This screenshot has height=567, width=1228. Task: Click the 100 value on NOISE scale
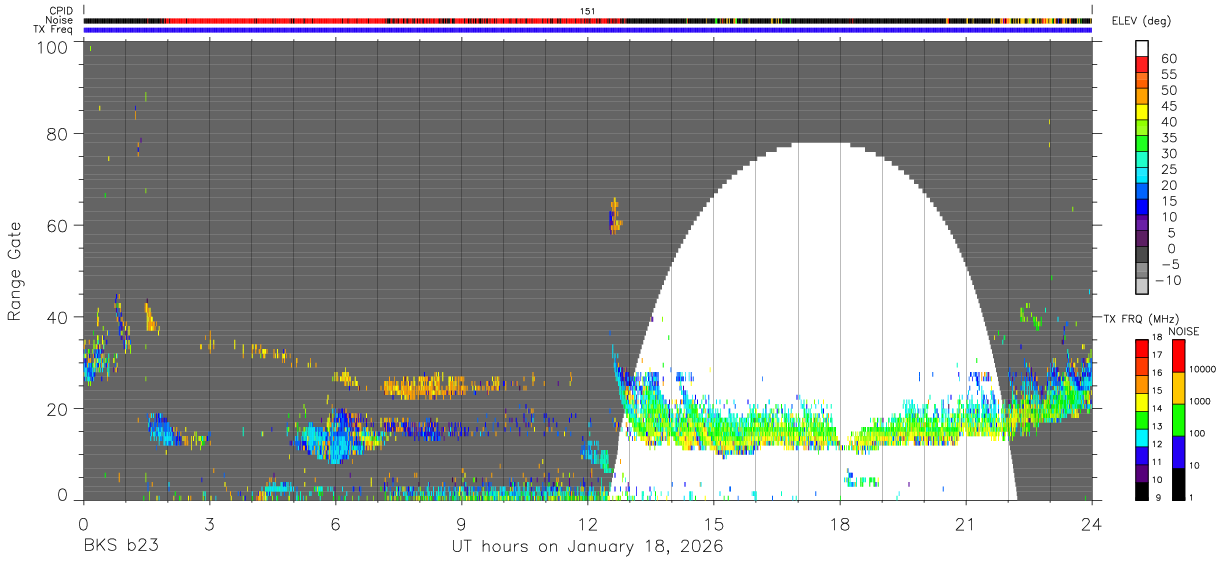pyautogui.click(x=1196, y=433)
